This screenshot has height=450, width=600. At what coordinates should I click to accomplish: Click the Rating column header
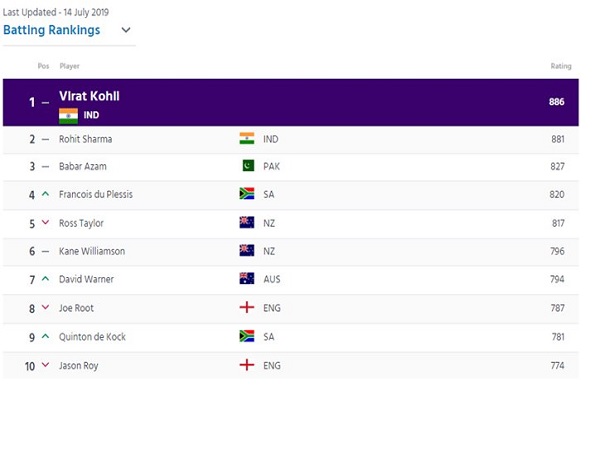coord(561,66)
